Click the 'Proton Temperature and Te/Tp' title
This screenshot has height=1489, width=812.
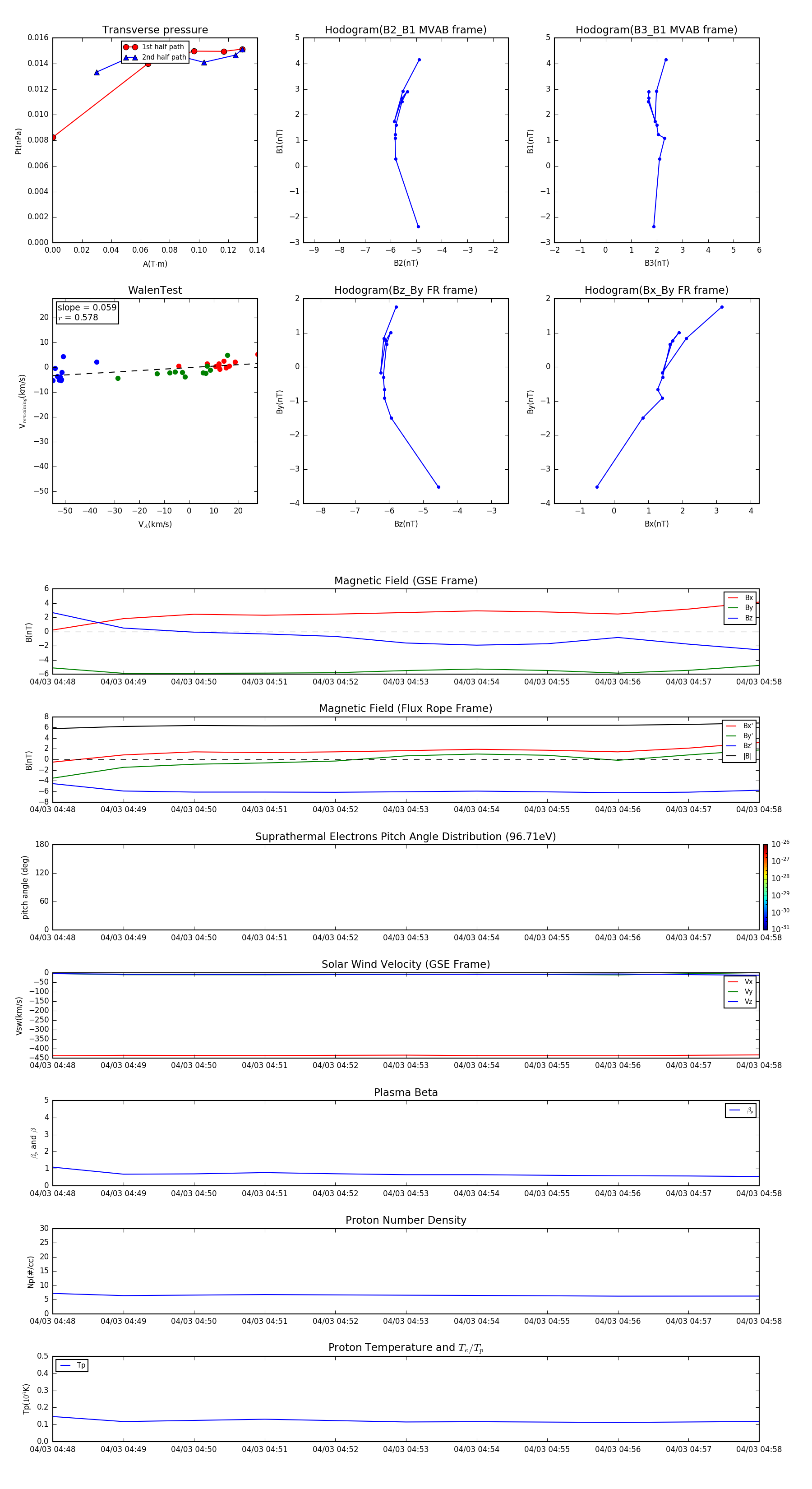(x=406, y=1347)
